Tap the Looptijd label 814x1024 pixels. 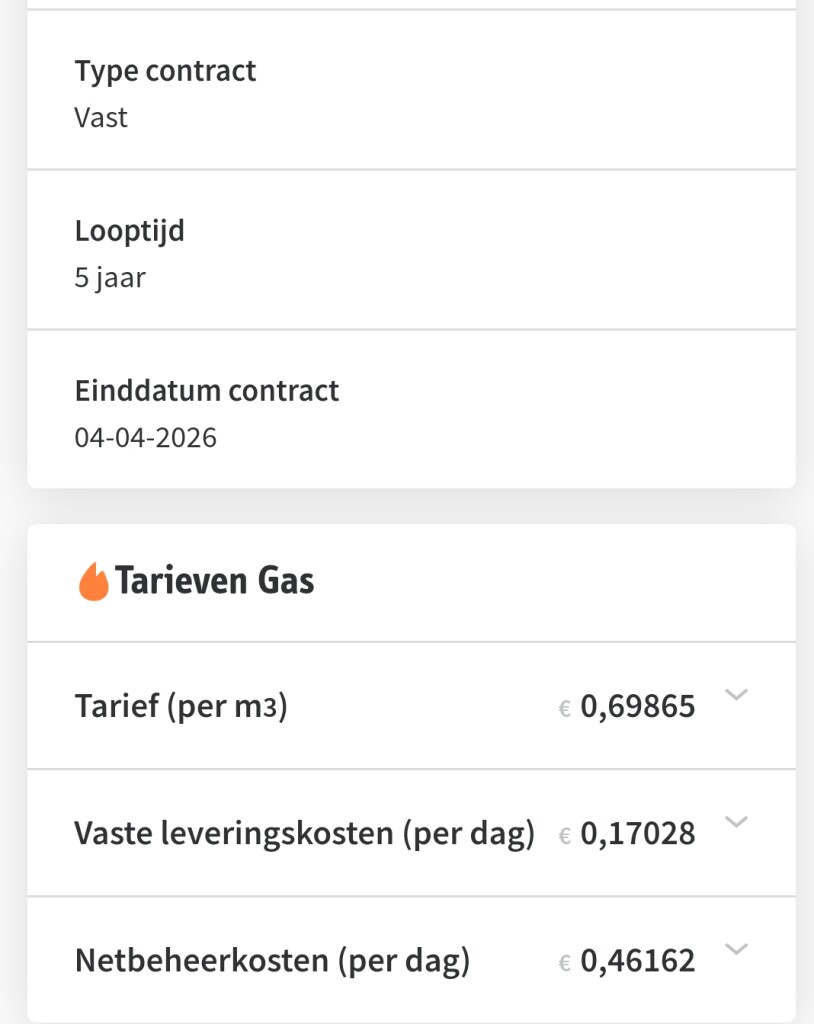[130, 231]
